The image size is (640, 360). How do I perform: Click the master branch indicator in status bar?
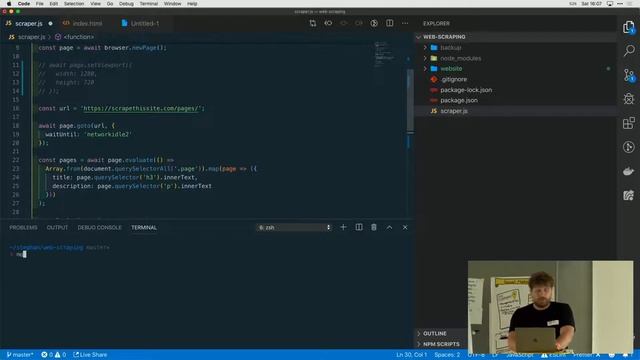20,355
